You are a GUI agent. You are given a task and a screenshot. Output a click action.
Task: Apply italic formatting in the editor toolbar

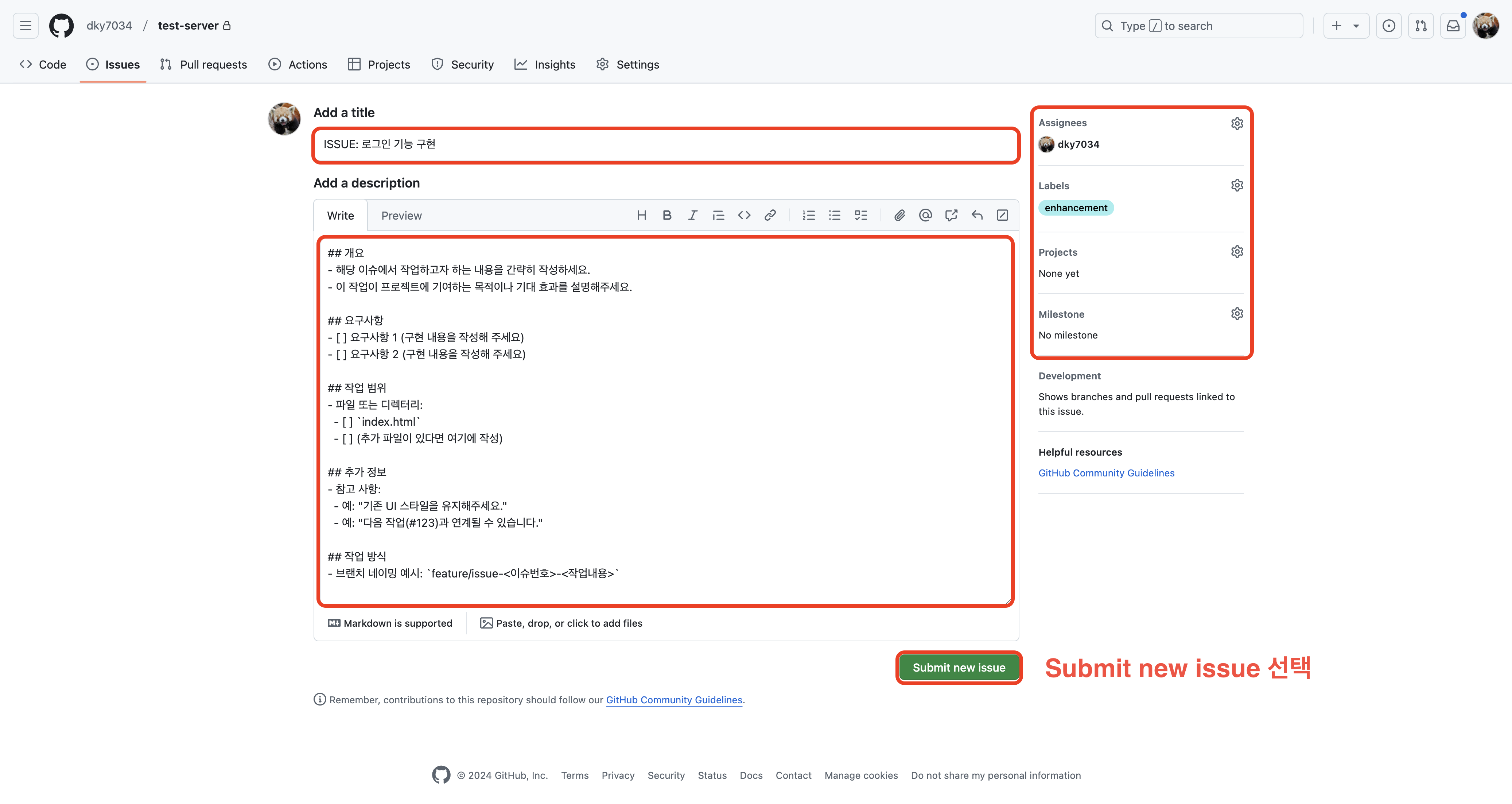[693, 216]
